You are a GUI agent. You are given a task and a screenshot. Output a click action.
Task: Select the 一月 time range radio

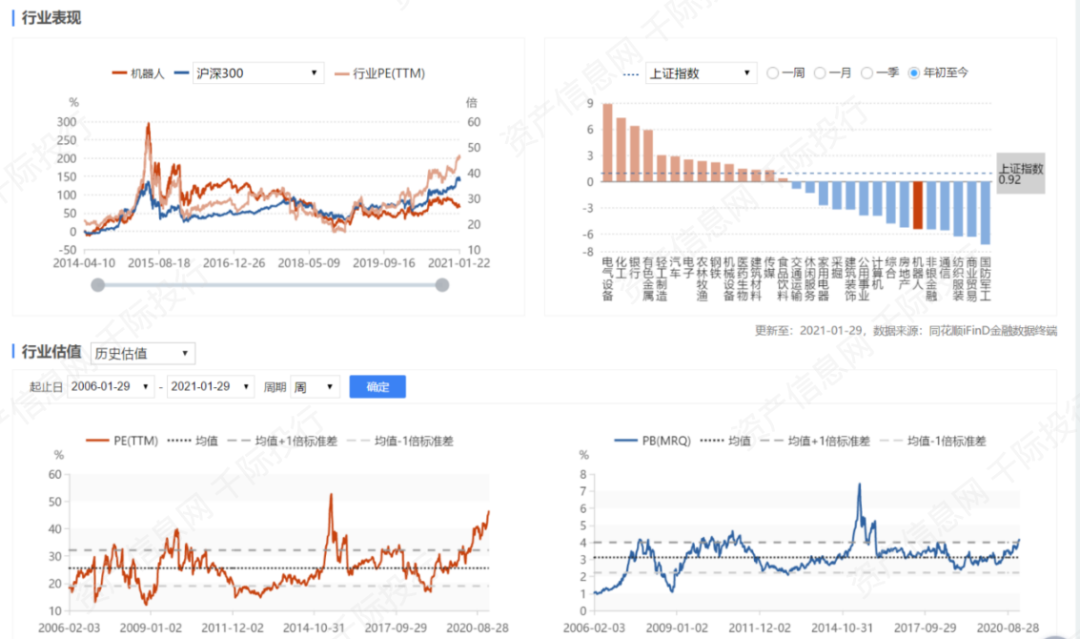pos(820,73)
